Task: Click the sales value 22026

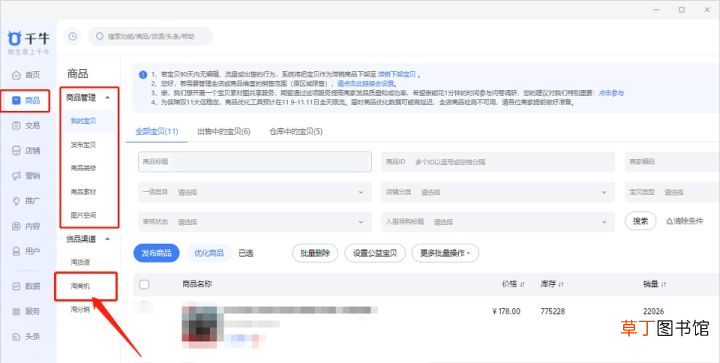Action: point(653,311)
